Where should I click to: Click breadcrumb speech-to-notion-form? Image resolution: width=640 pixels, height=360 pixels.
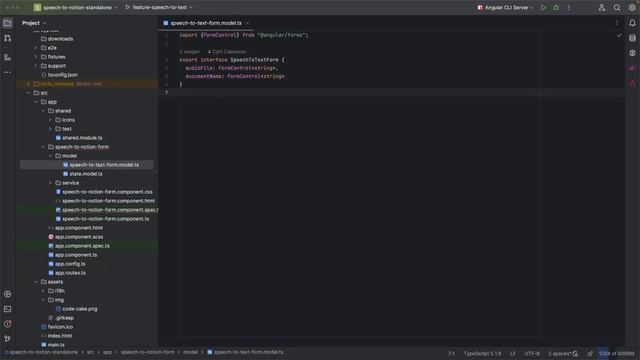point(147,352)
